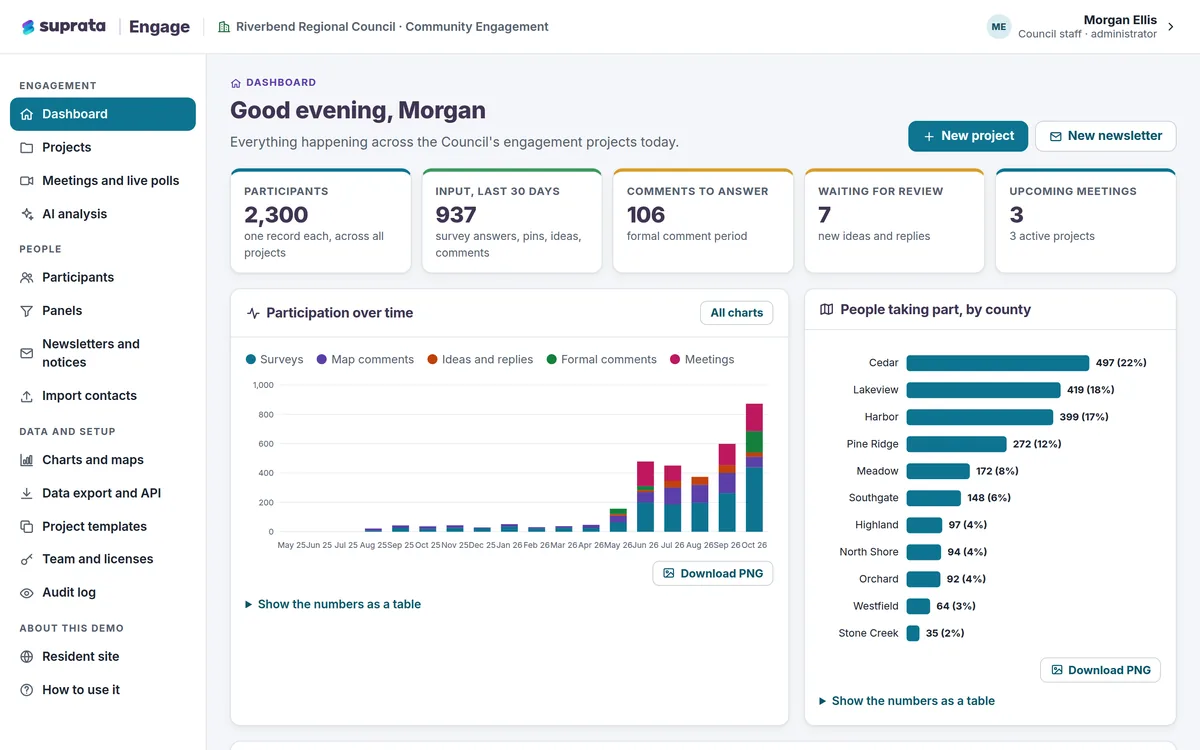Click the Newsletters and notices label
The image size is (1200, 750).
[x=91, y=353]
